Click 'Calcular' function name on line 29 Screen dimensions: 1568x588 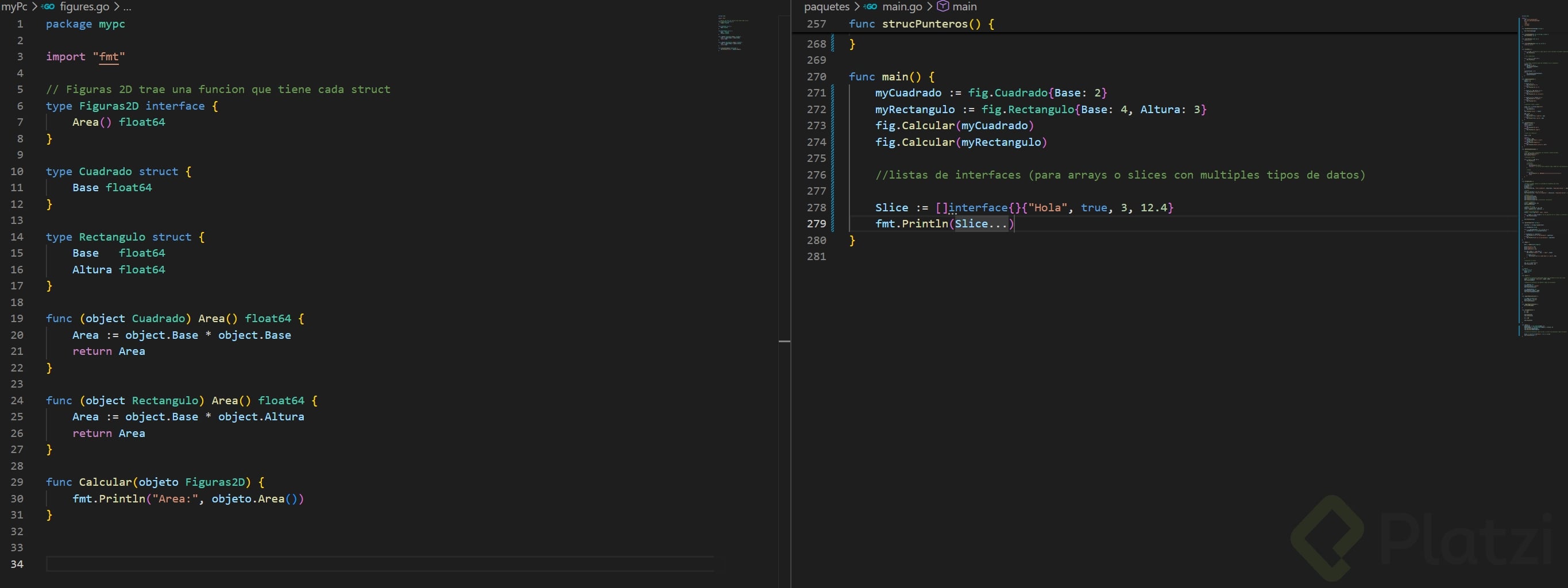(105, 482)
